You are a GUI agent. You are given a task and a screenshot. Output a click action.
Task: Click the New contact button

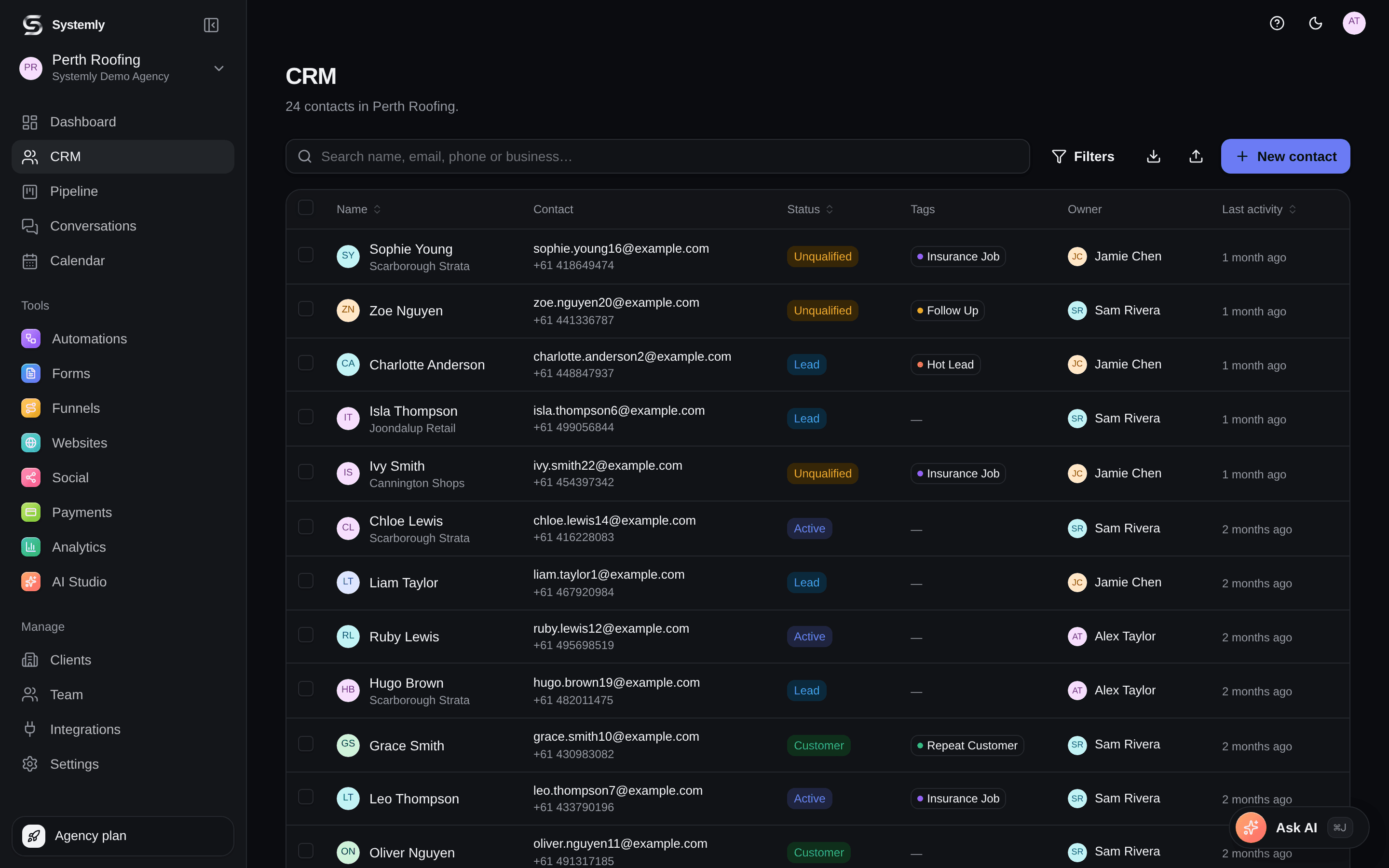click(x=1285, y=156)
